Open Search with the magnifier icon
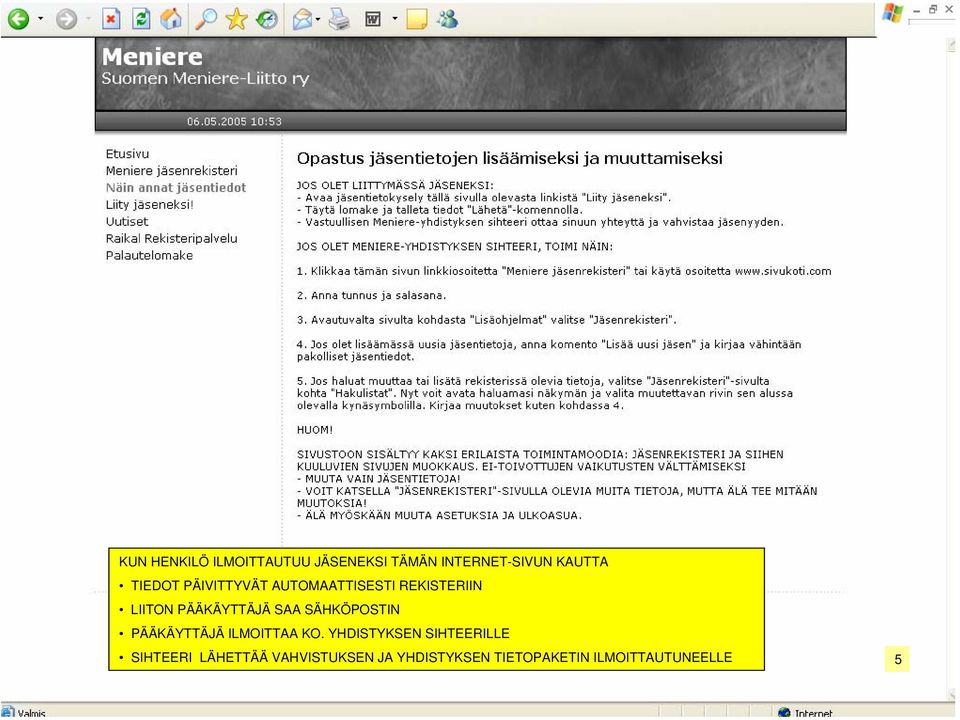 pos(206,19)
